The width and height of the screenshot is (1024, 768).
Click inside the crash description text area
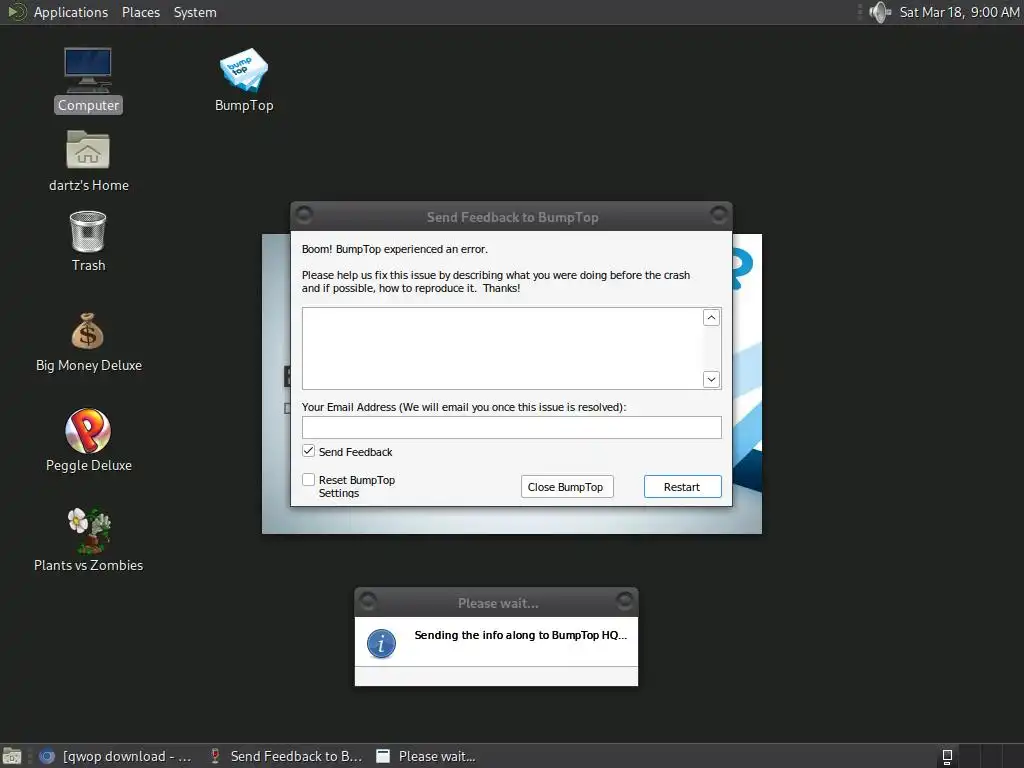coord(503,349)
